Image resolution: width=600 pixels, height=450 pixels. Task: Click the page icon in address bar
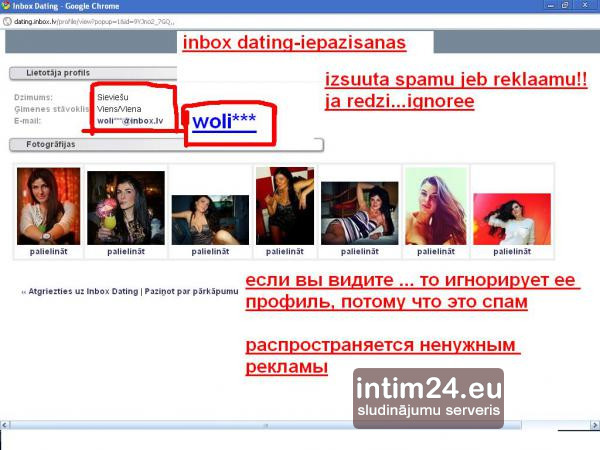click(9, 22)
